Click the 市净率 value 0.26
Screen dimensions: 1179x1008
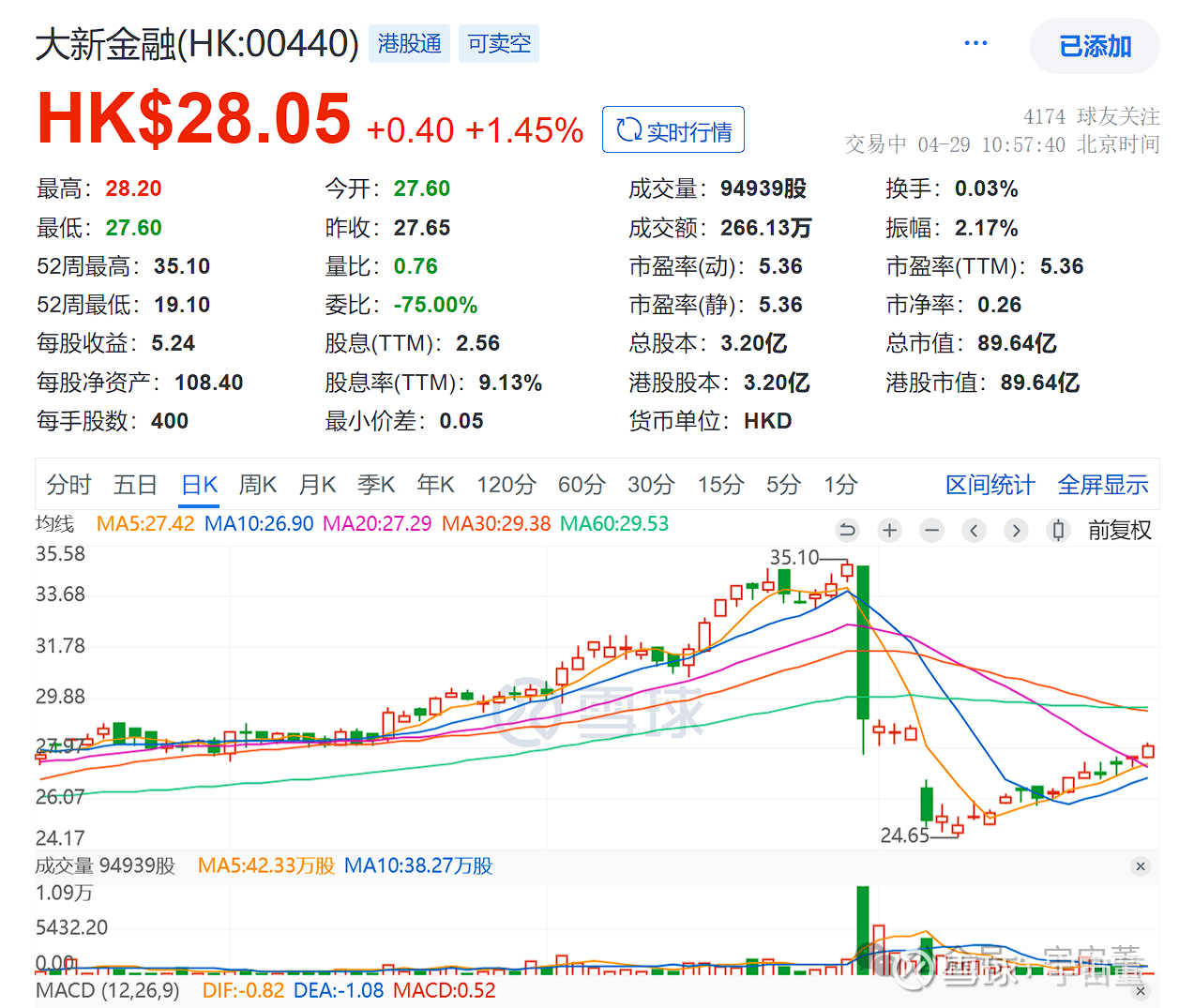point(1000,305)
